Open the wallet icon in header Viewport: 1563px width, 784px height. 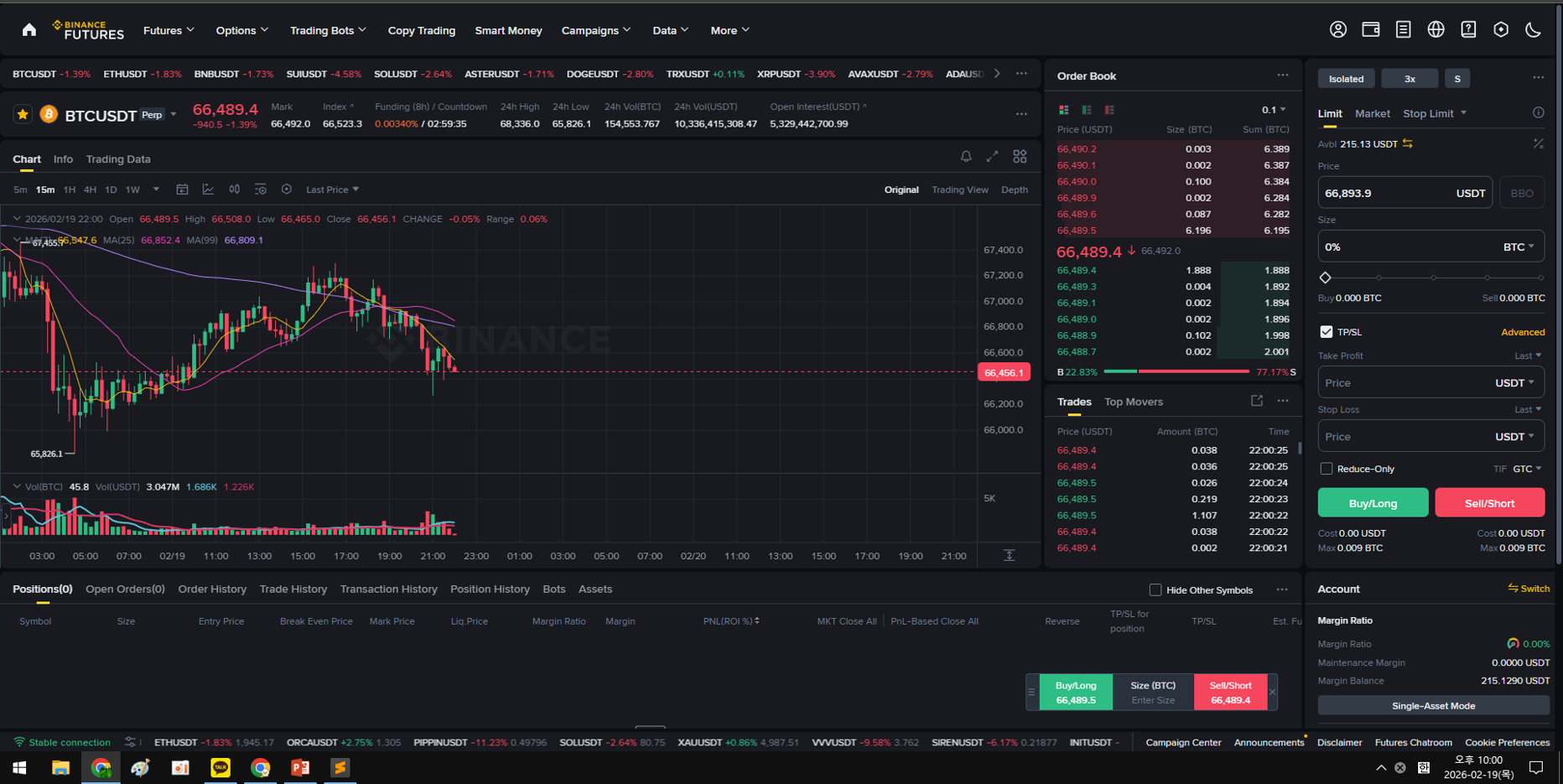1371,30
